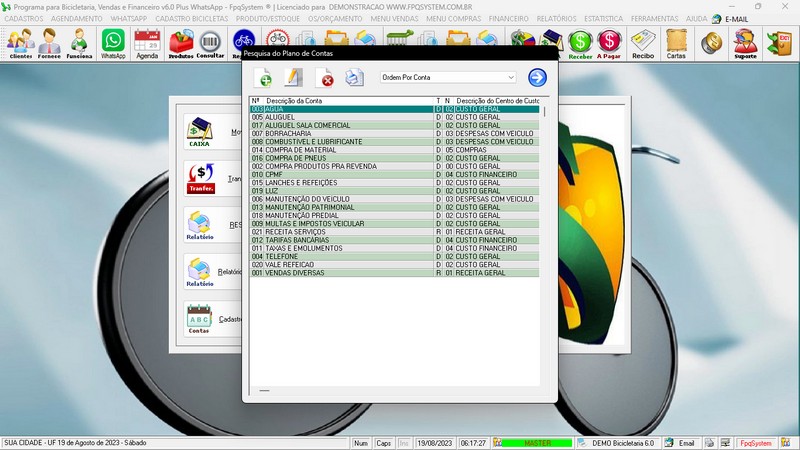Click the green add new account icon
800x450 pixels.
click(x=265, y=78)
